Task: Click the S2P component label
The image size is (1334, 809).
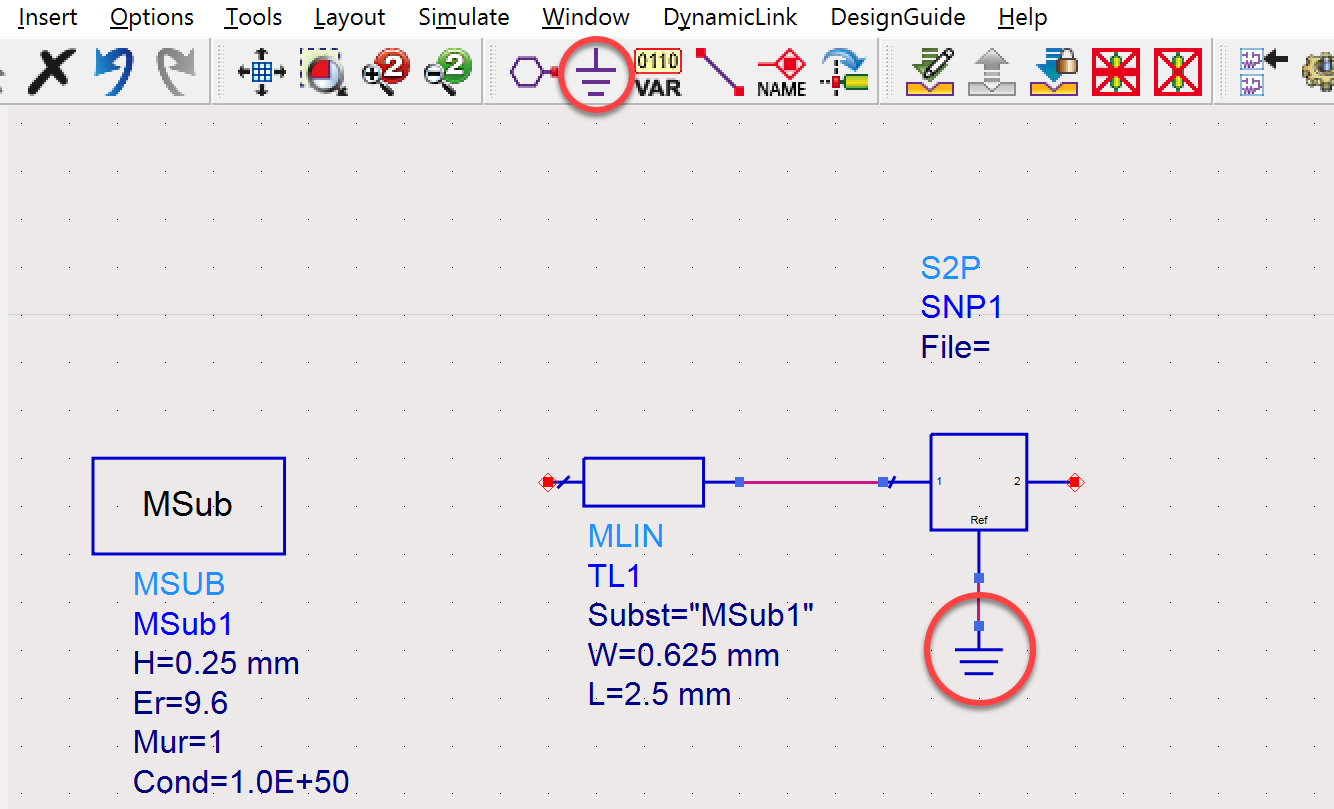Action: (951, 268)
